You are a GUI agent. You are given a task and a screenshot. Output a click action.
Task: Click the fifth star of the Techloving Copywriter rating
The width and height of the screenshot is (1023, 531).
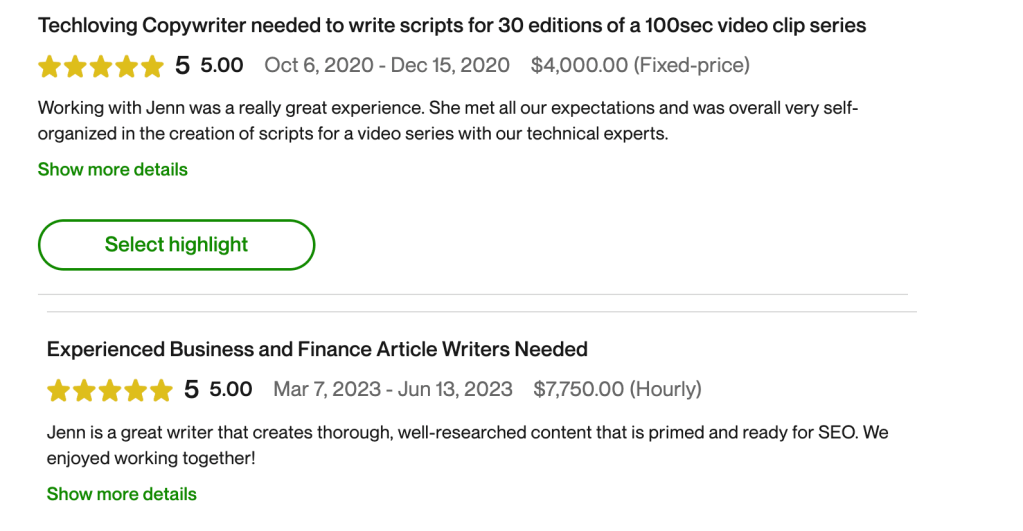151,67
